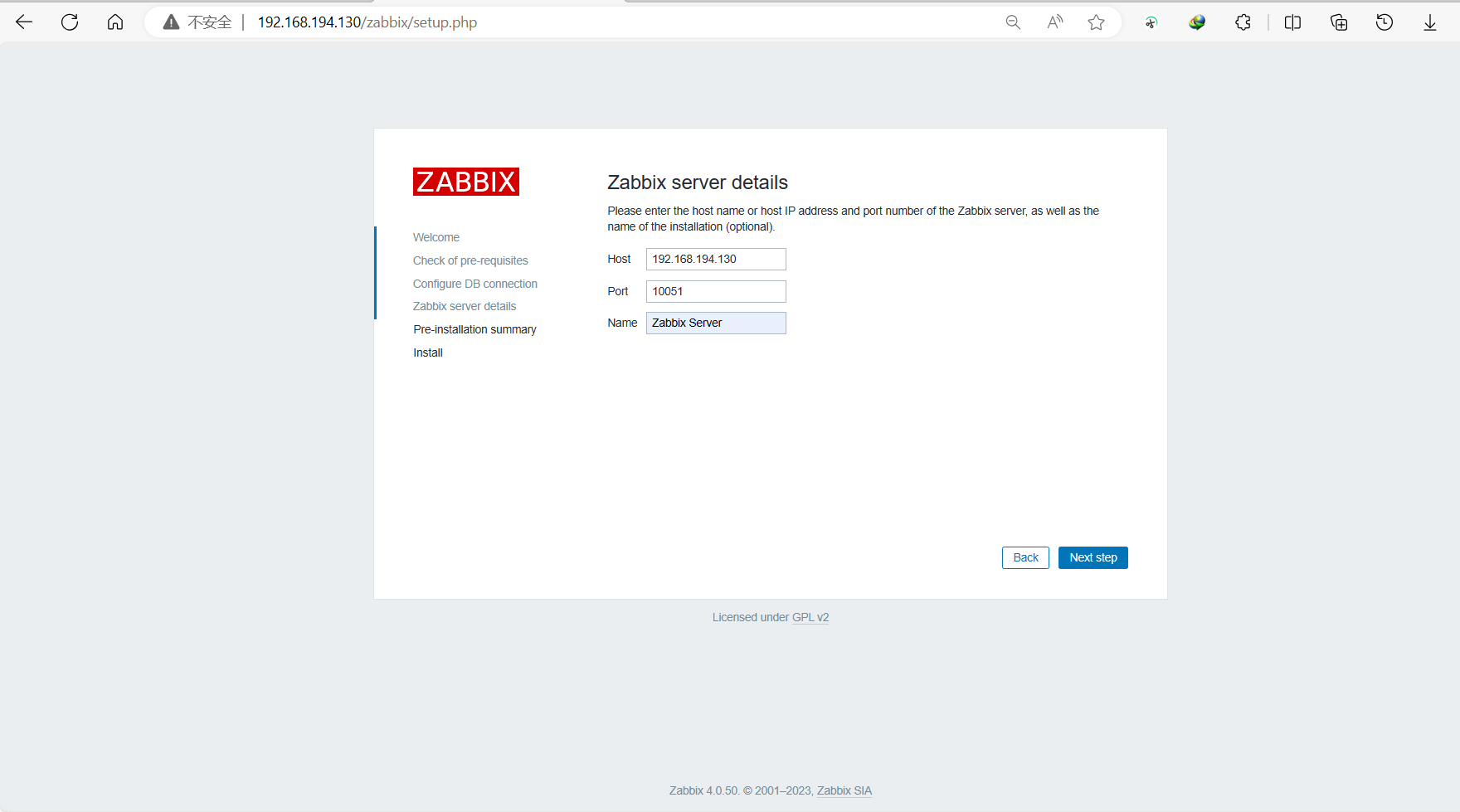Image resolution: width=1460 pixels, height=812 pixels.
Task: Add page to favorites with star icon
Action: 1096,22
